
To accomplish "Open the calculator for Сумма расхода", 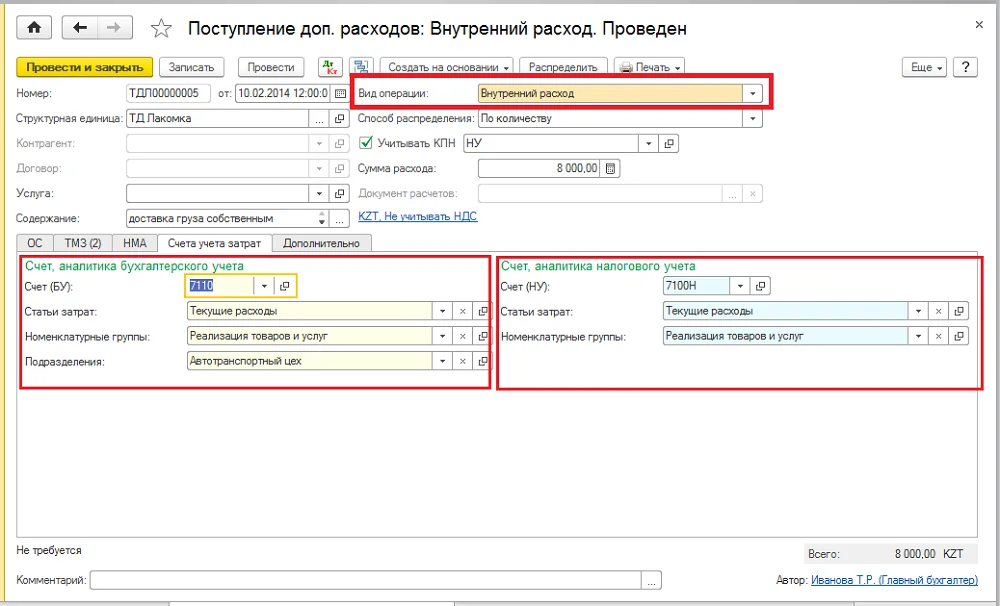I will click(610, 168).
